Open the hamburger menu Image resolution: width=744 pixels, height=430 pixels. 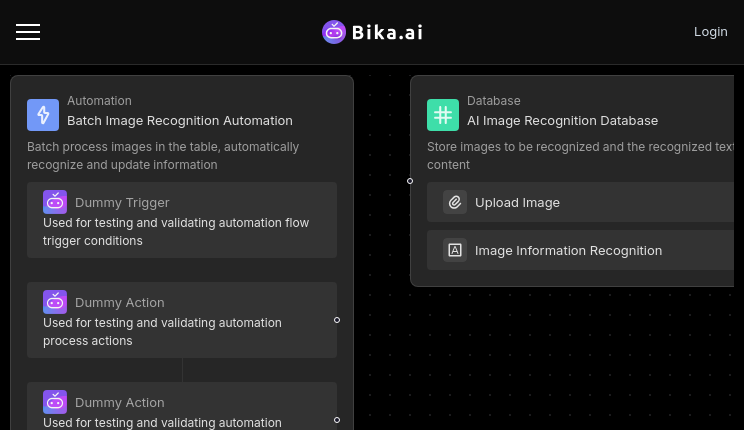28,32
